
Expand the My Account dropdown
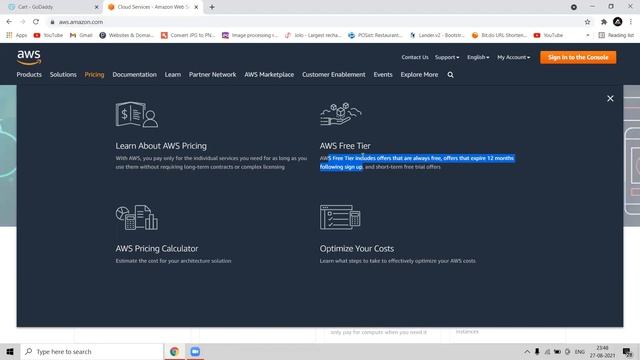click(x=513, y=57)
